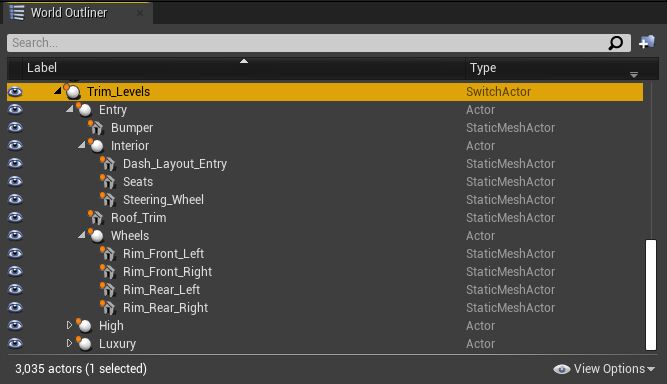The image size is (667, 384).
Task: Toggle visibility of Rim_Rear_Right
Action: point(15,307)
